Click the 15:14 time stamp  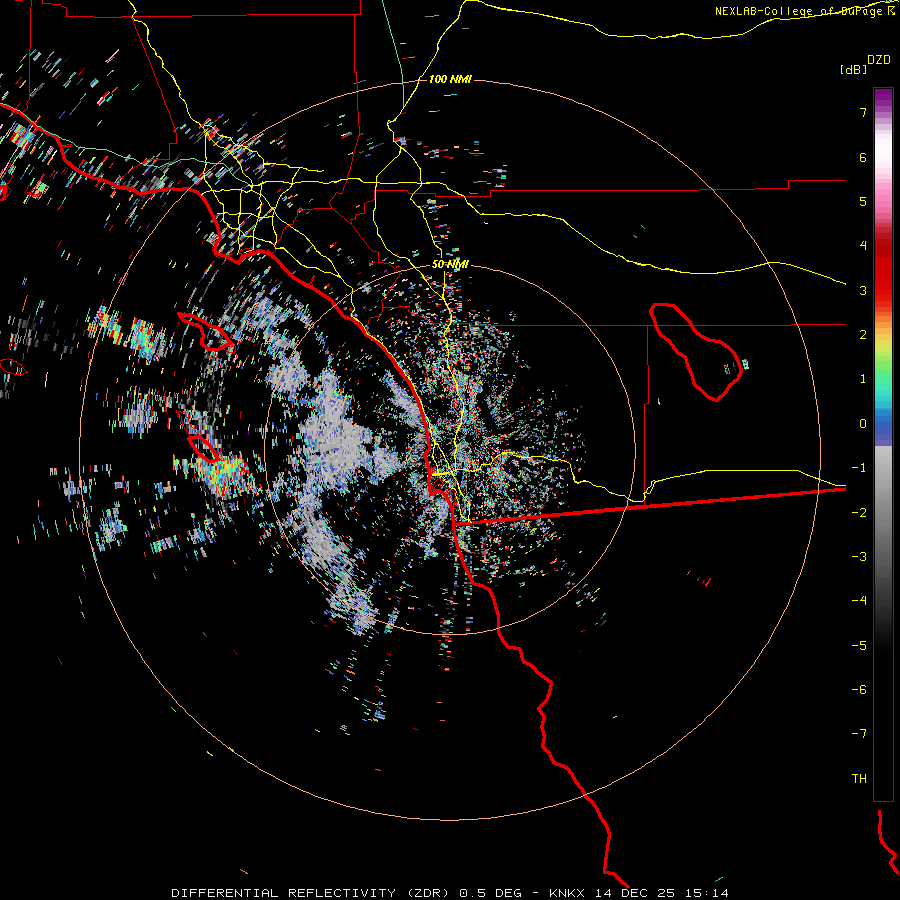coord(707,893)
